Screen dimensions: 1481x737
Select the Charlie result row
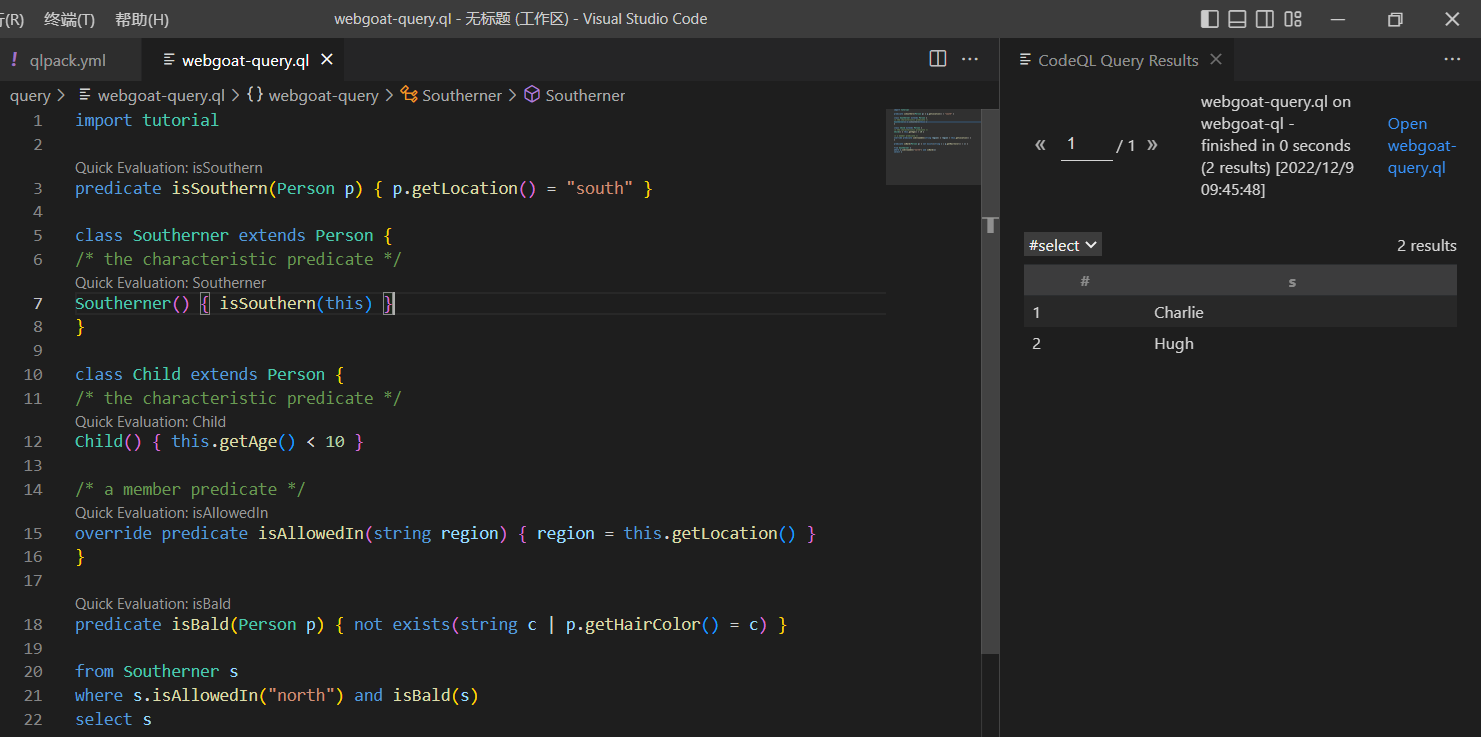pyautogui.click(x=1240, y=312)
